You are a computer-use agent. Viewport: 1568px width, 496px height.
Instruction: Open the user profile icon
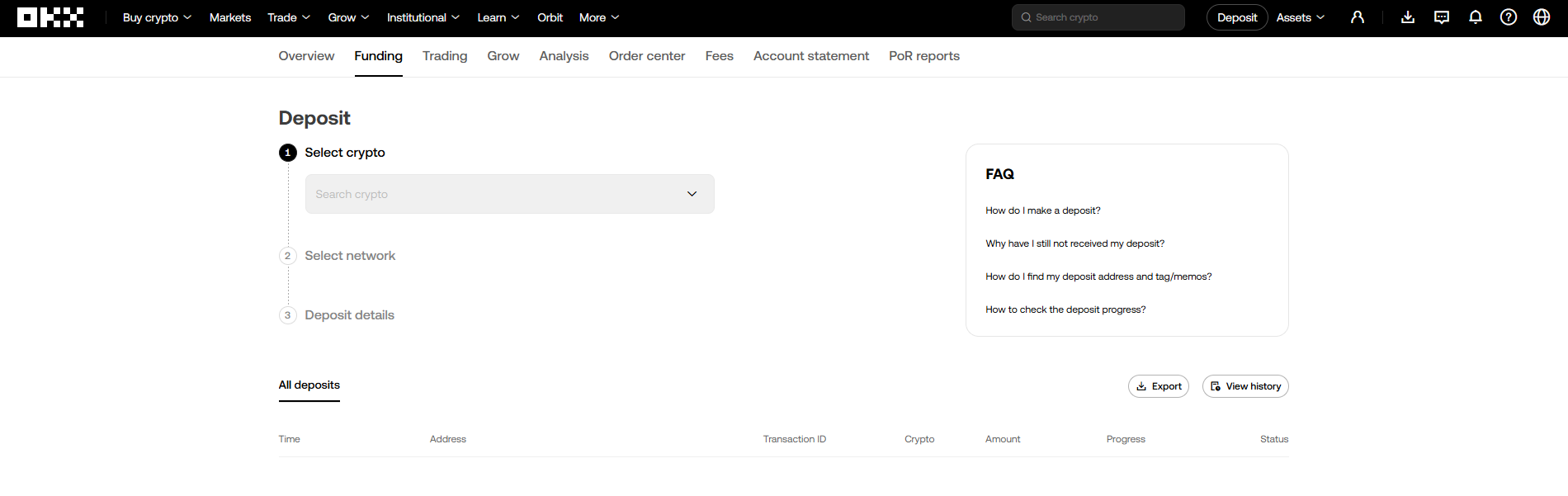coord(1358,17)
